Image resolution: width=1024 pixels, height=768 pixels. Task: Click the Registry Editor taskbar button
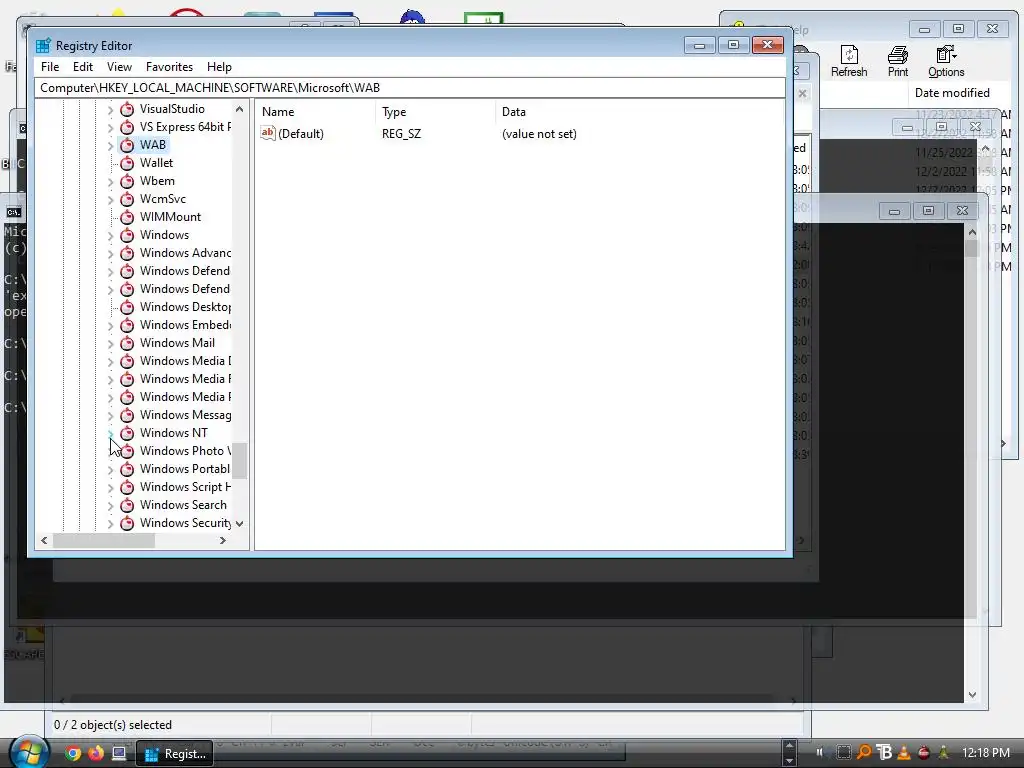[x=176, y=754]
